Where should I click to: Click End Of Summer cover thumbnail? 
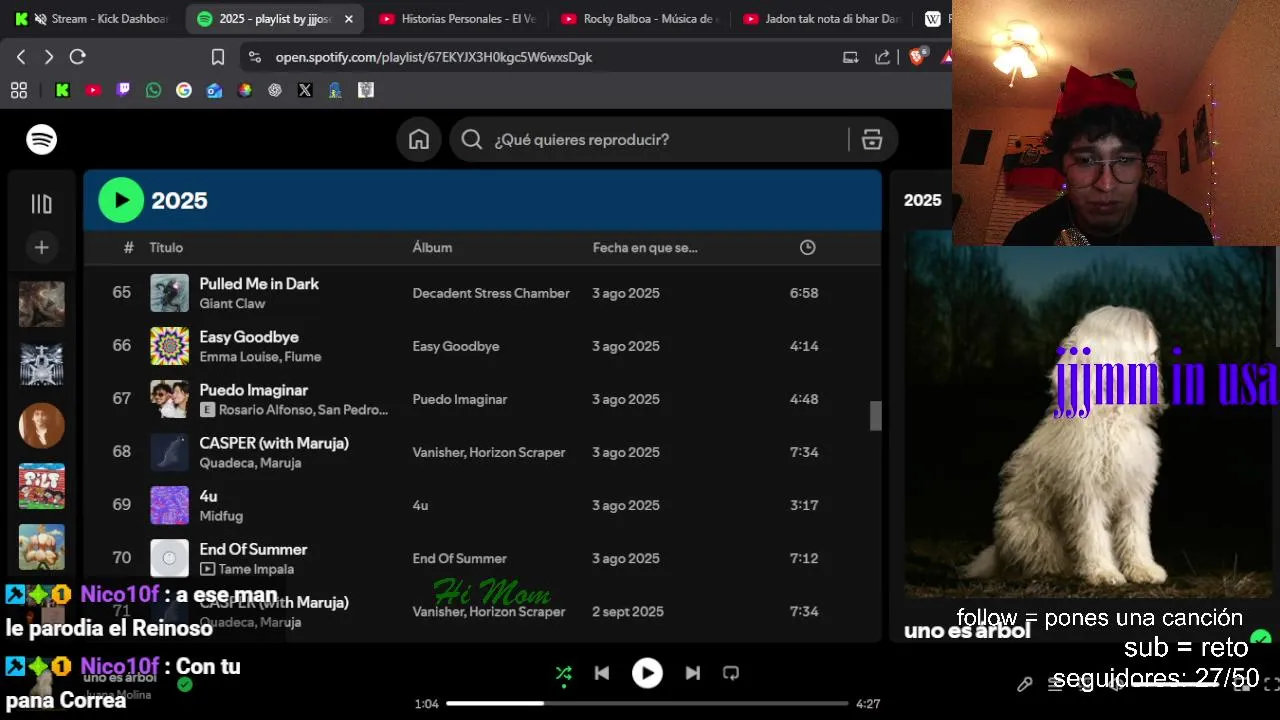[x=169, y=558]
